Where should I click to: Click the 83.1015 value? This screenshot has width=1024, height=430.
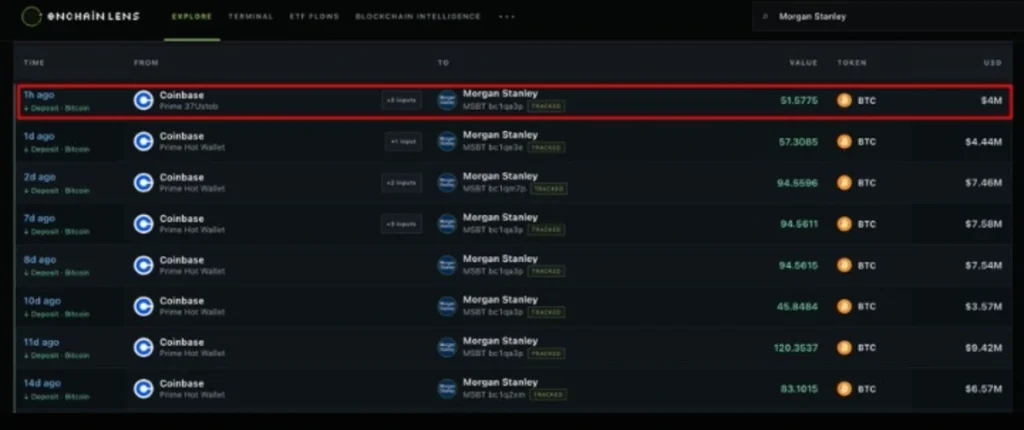(x=799, y=389)
